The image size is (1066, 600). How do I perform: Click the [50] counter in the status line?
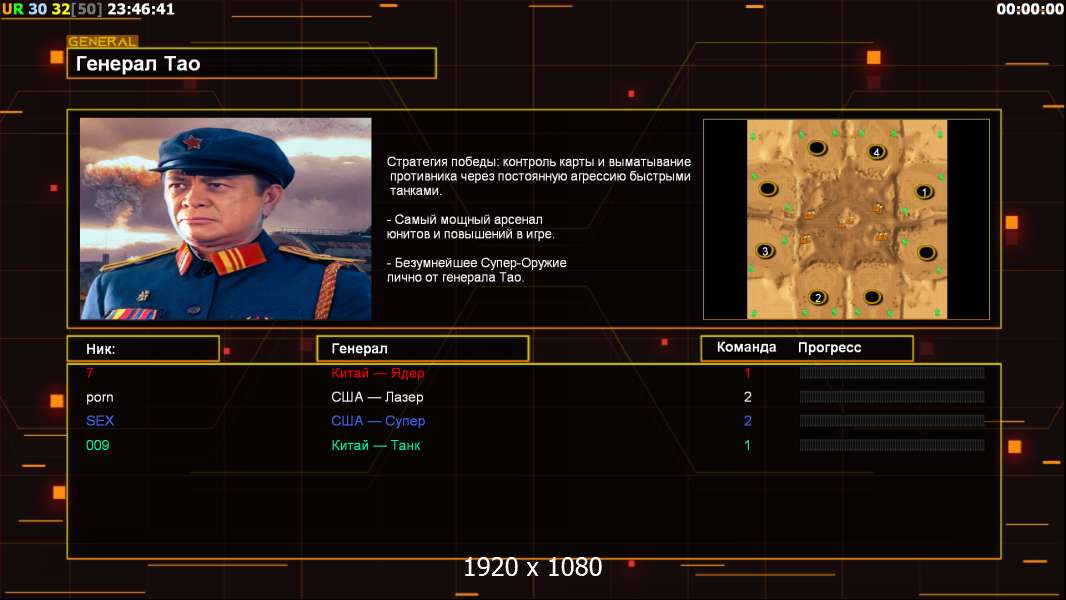point(86,9)
